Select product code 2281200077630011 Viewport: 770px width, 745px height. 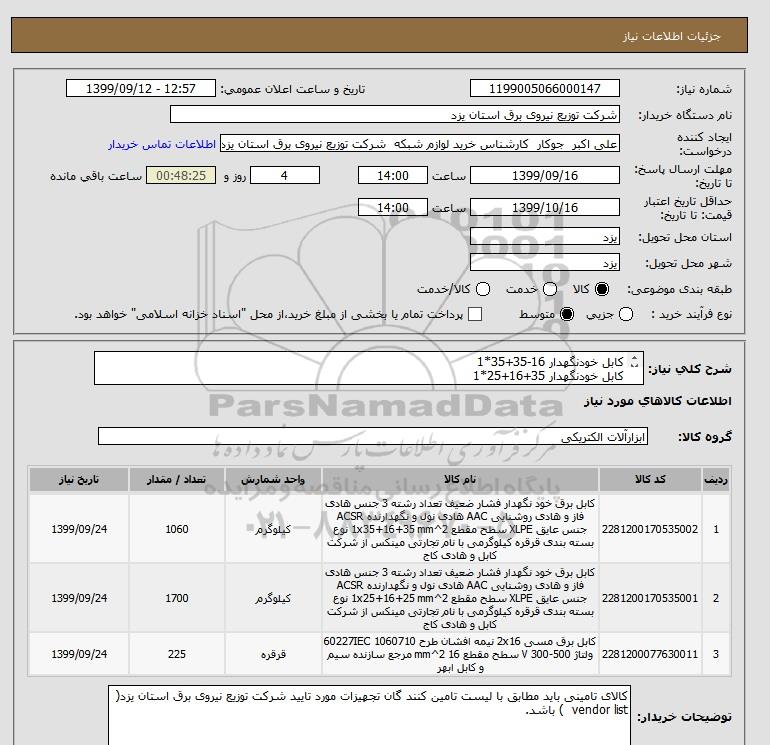pyautogui.click(x=650, y=654)
